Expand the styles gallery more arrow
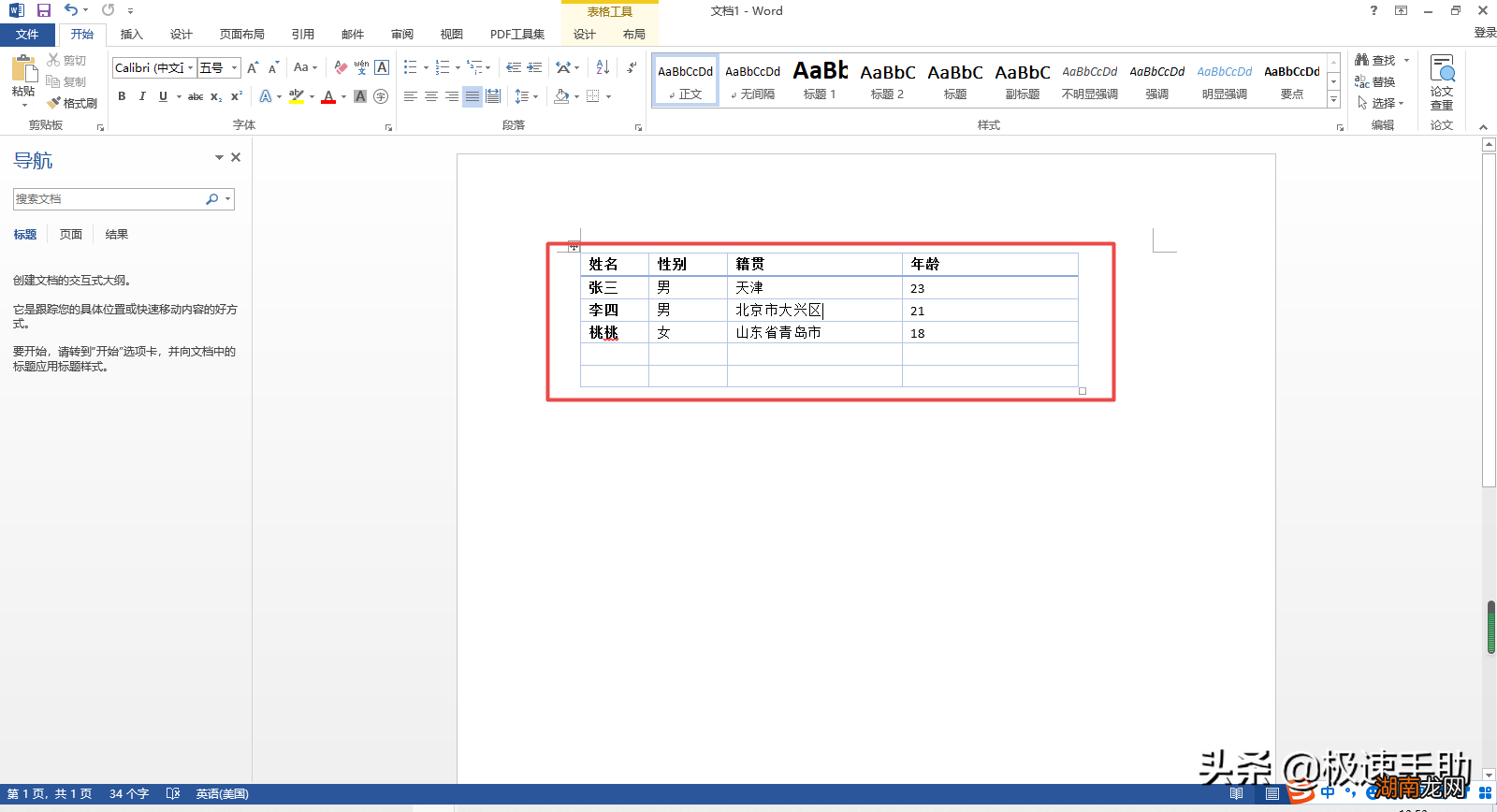The image size is (1497, 812). (1333, 99)
